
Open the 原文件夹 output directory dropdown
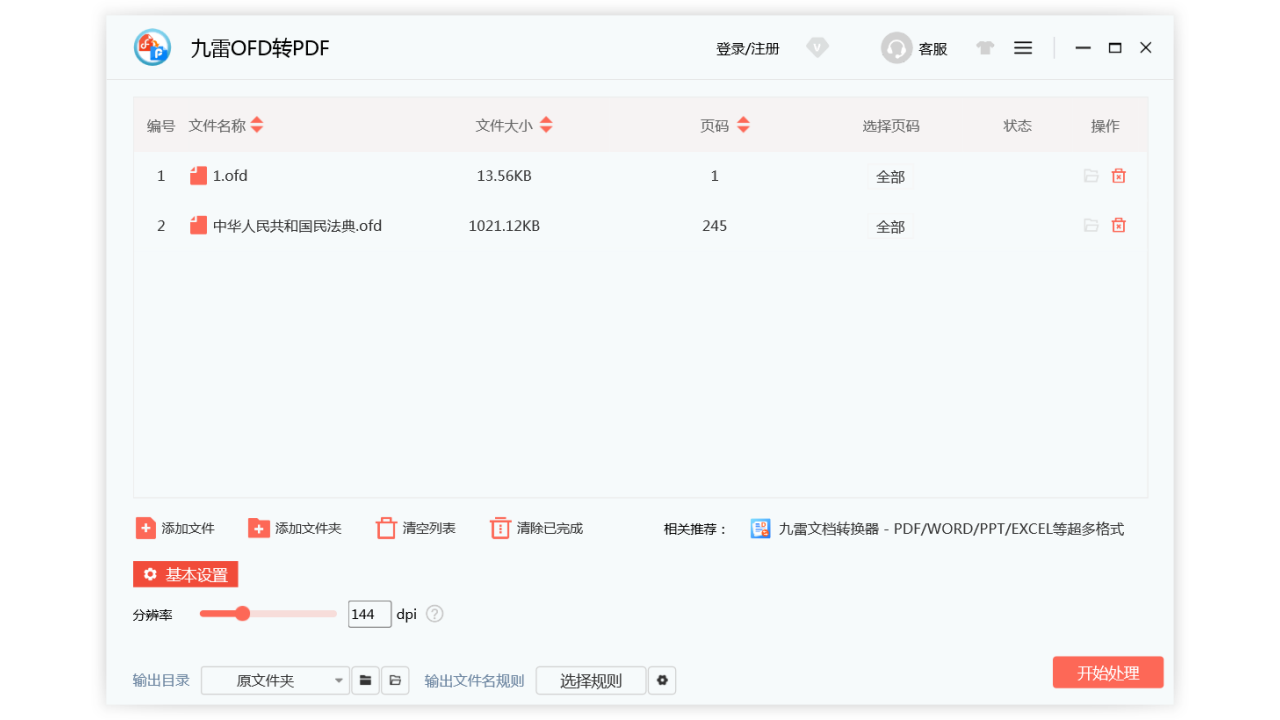(275, 680)
